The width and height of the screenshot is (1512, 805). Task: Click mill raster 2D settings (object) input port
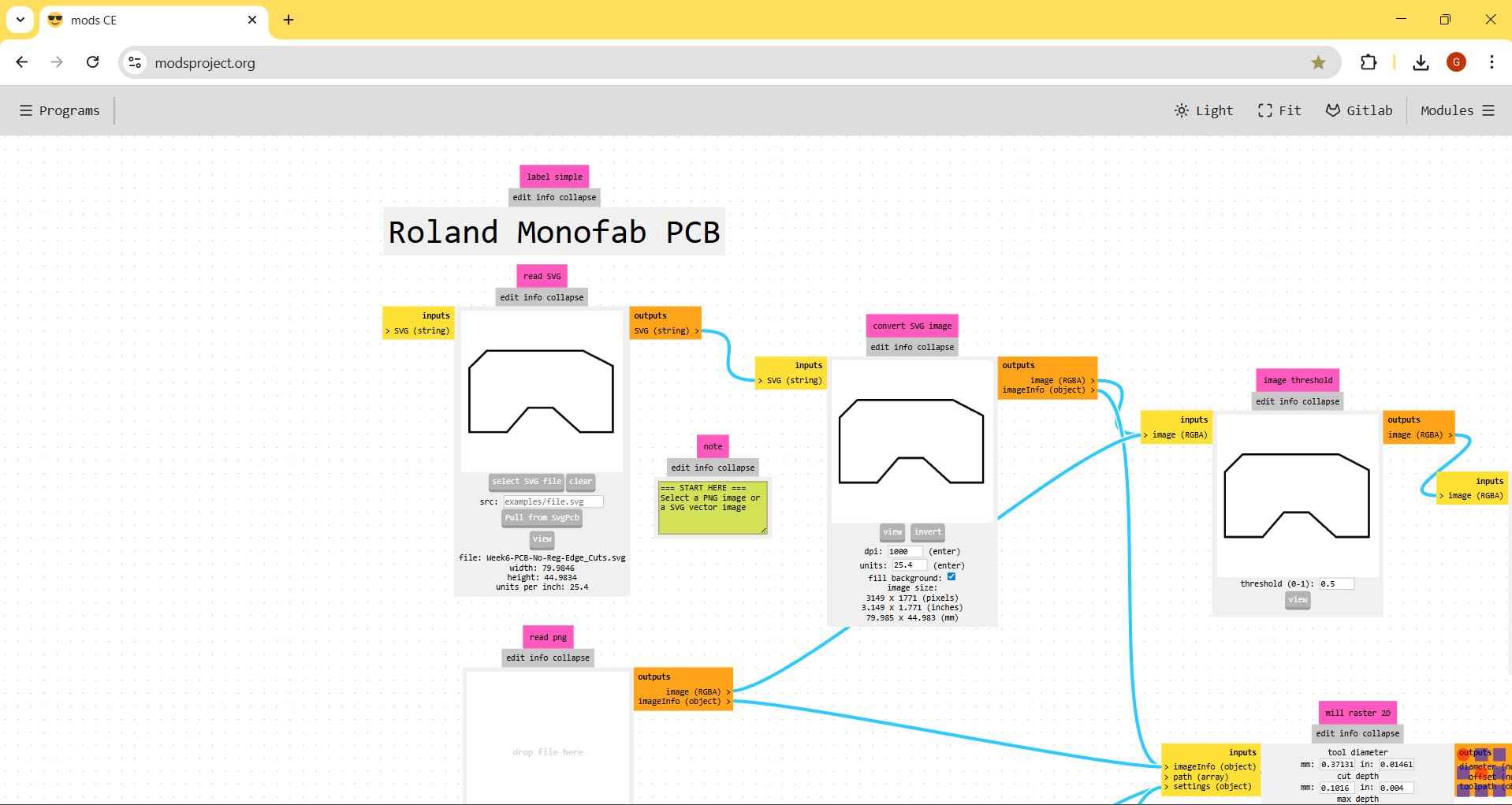pos(1208,786)
